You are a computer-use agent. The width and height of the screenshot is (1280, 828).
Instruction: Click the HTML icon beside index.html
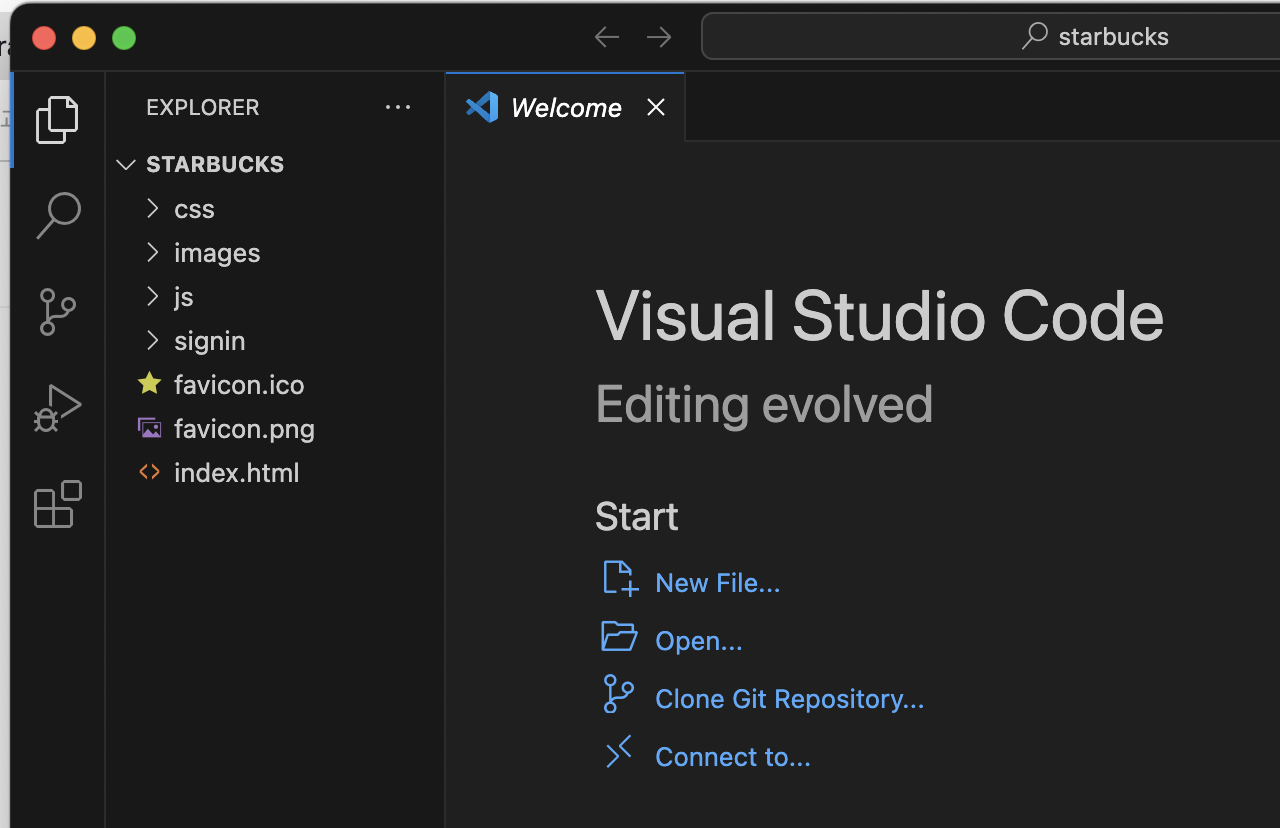click(x=150, y=472)
